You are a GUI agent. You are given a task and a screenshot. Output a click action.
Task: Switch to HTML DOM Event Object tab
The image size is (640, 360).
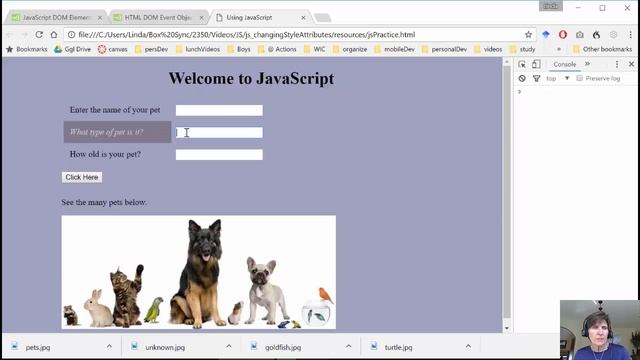(x=158, y=18)
